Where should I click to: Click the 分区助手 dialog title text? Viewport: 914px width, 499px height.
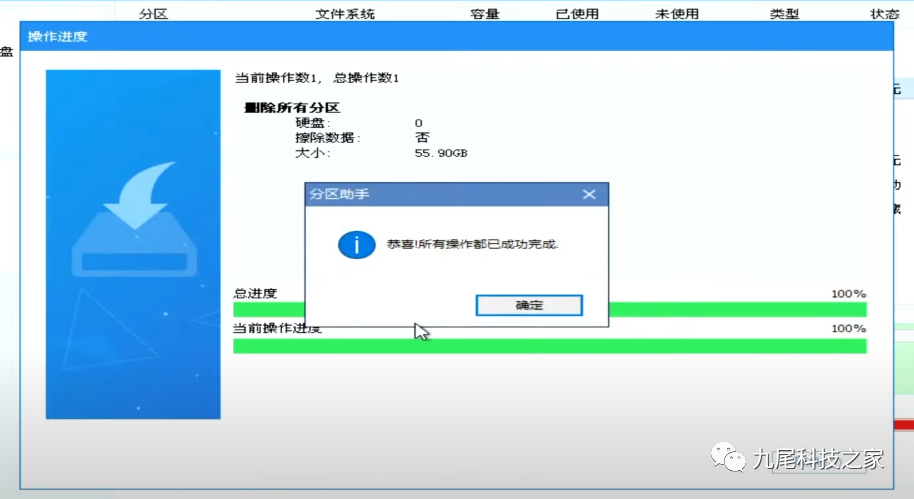click(339, 194)
